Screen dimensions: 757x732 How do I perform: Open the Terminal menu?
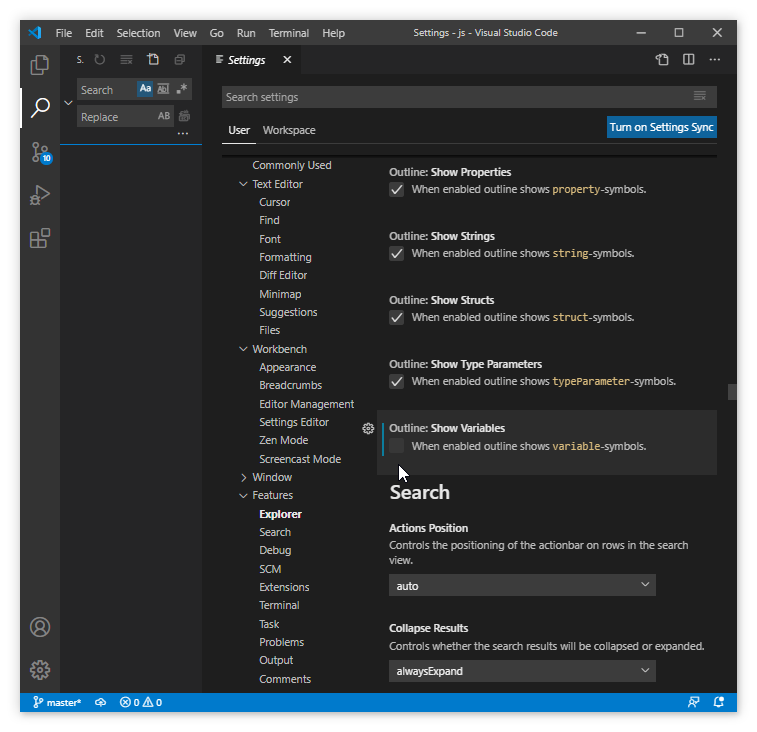point(289,33)
